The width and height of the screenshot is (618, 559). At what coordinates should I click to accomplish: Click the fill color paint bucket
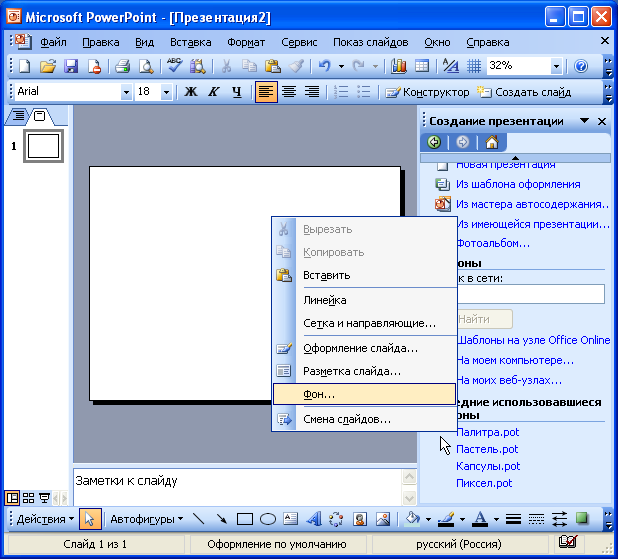pyautogui.click(x=413, y=519)
